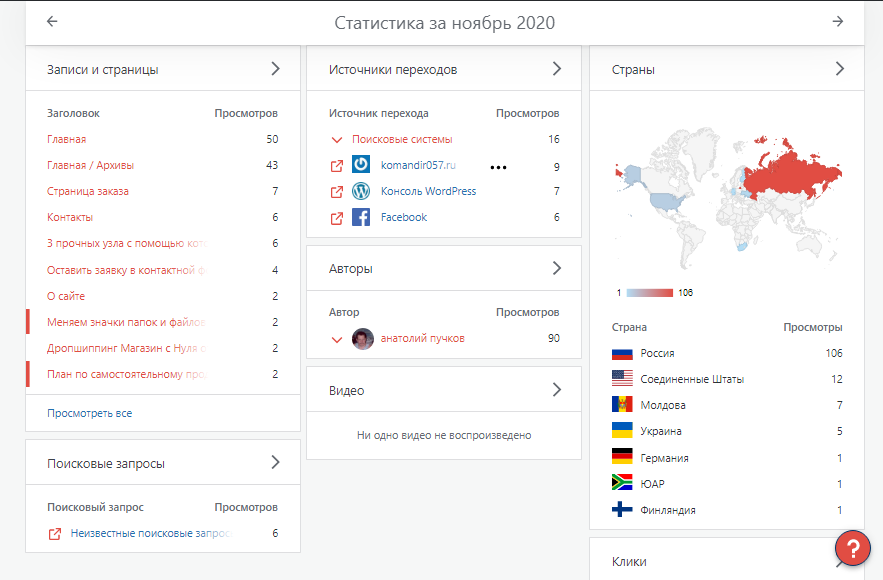Click author avatar of анатолий пучков
Viewport: 883px width, 580px height.
click(x=363, y=339)
